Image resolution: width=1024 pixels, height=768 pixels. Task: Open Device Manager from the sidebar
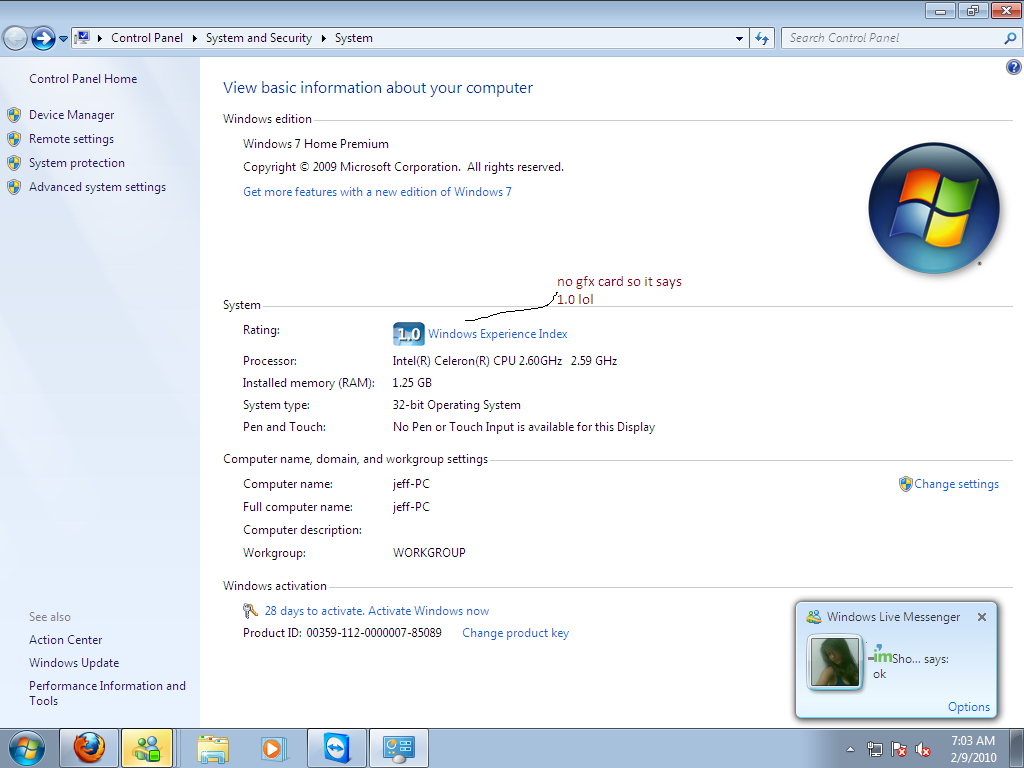(x=71, y=115)
